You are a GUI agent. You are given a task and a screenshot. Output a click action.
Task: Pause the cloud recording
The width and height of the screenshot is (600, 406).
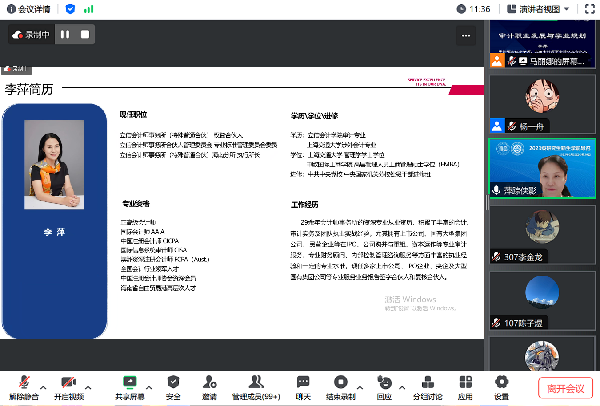click(65, 34)
